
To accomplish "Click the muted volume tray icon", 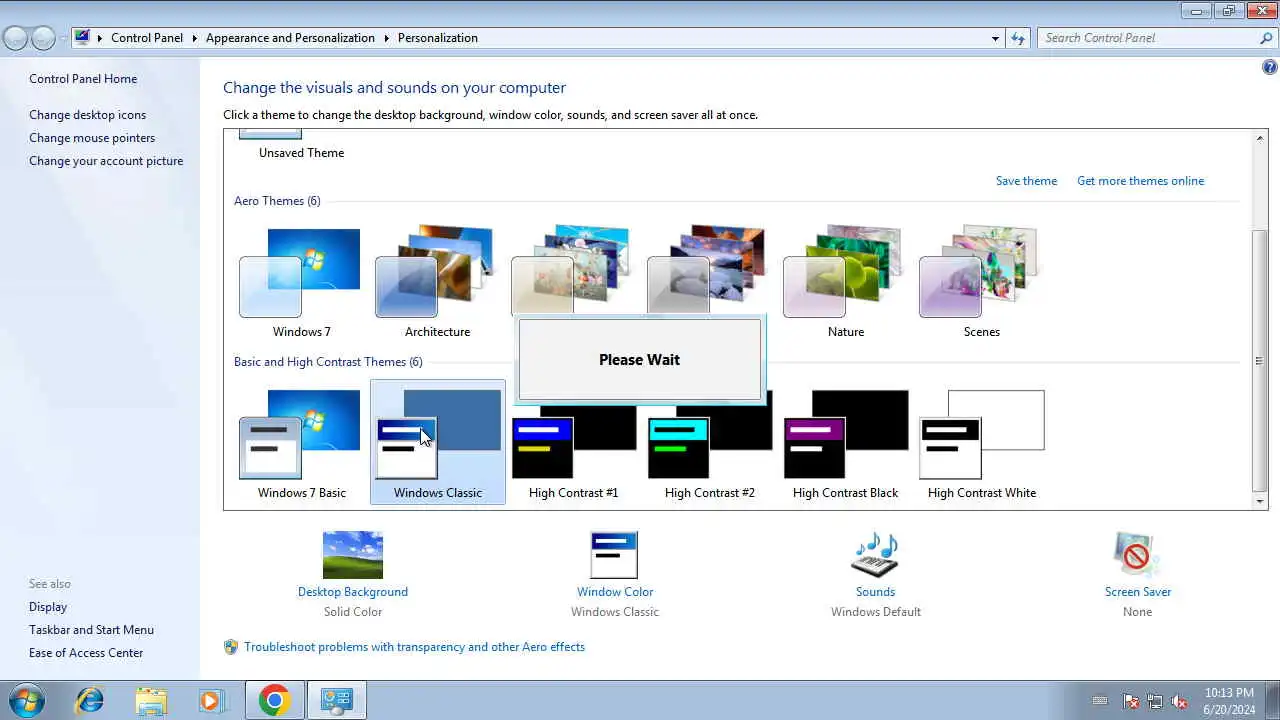I will pos(1179,701).
